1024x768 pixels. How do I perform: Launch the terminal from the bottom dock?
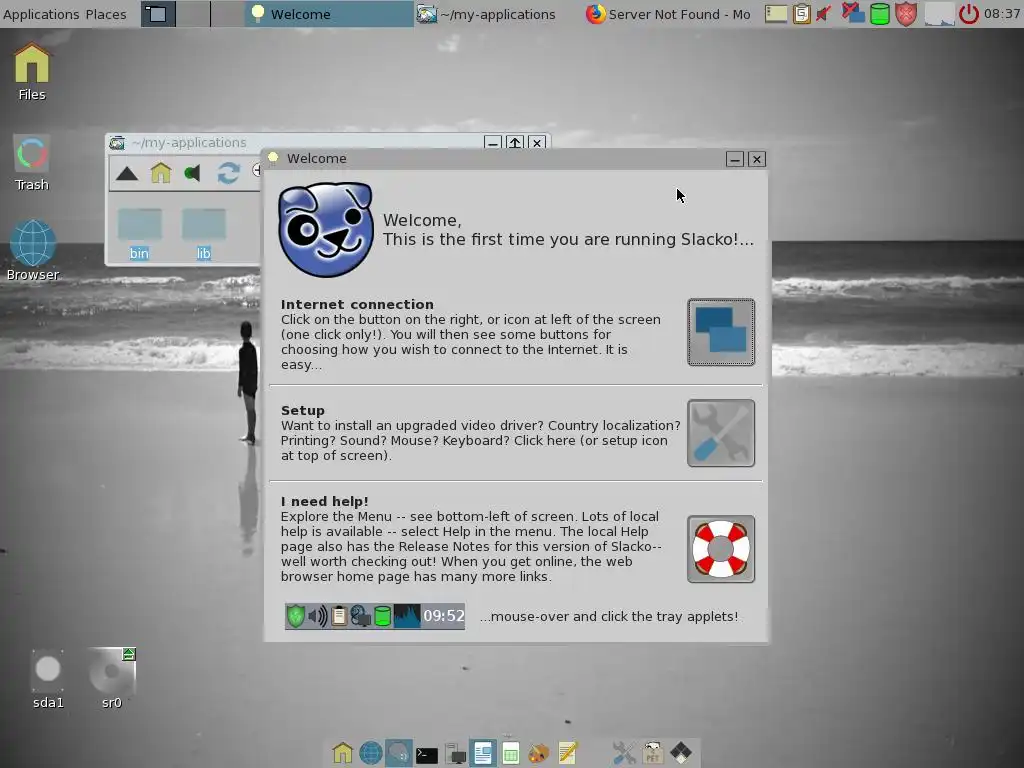pyautogui.click(x=426, y=755)
